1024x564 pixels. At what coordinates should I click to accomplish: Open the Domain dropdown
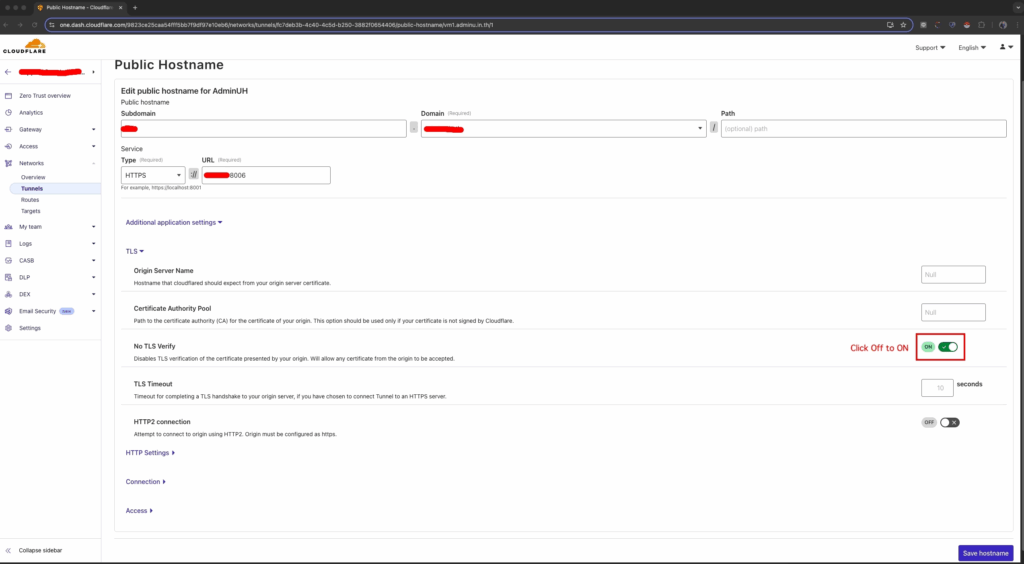pyautogui.click(x=564, y=129)
